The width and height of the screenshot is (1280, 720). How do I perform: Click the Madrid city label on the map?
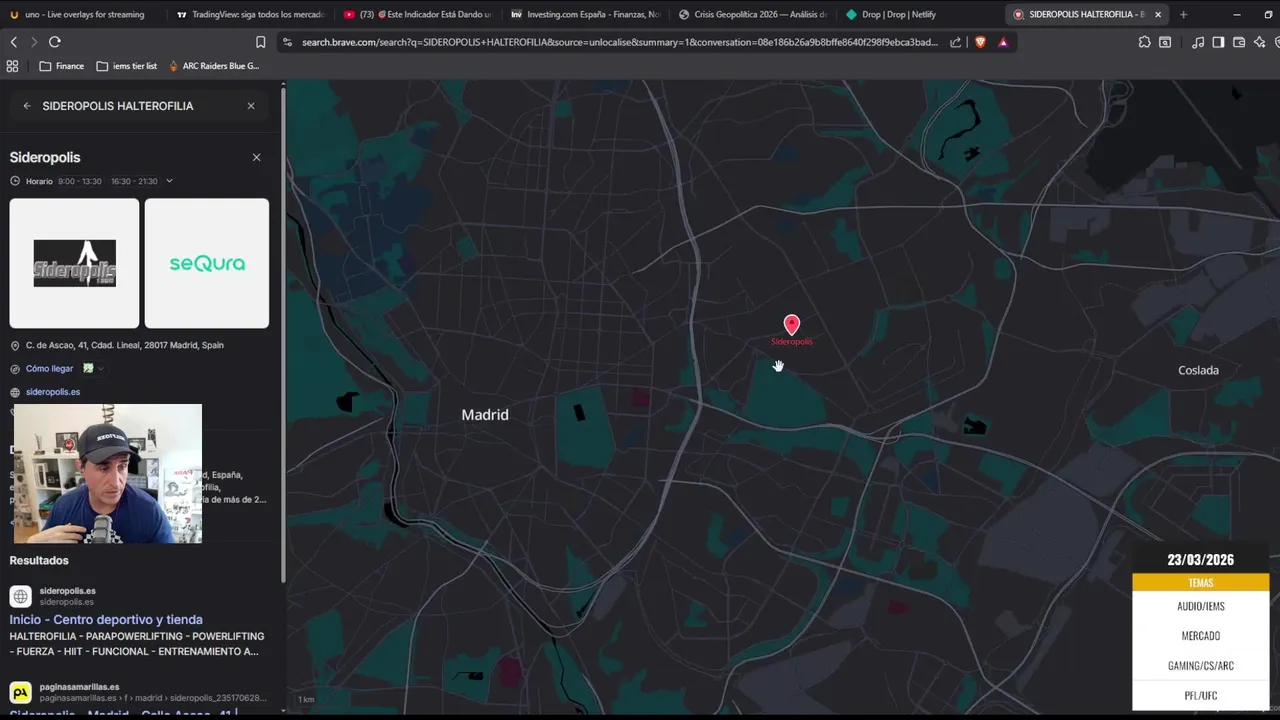tap(485, 414)
